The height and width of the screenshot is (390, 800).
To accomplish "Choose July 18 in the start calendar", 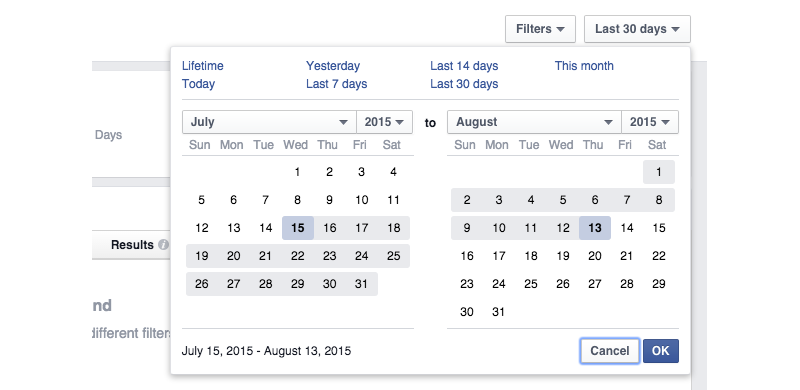I will click(393, 228).
